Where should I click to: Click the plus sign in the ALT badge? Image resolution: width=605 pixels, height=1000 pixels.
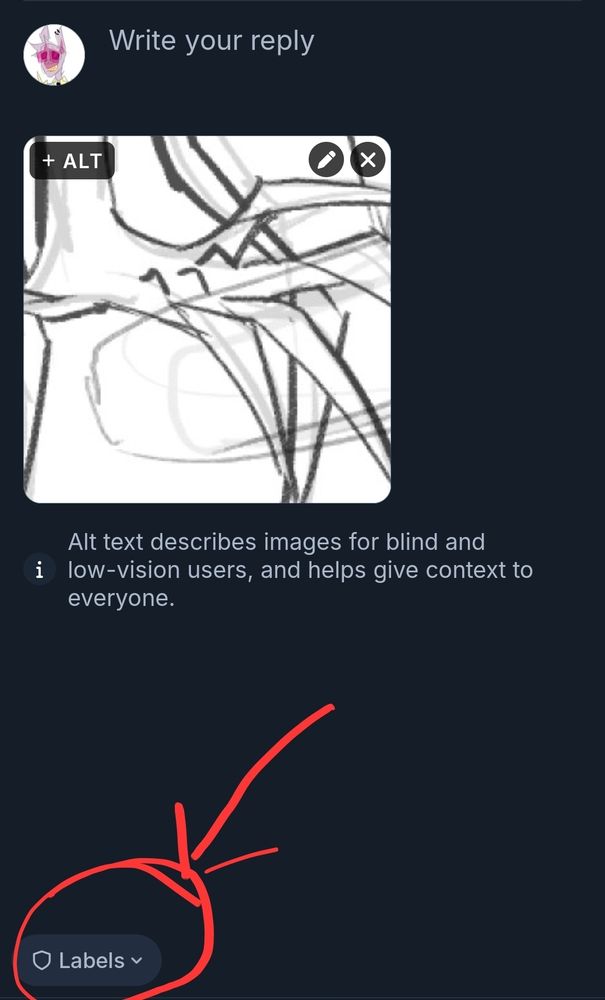[48, 161]
